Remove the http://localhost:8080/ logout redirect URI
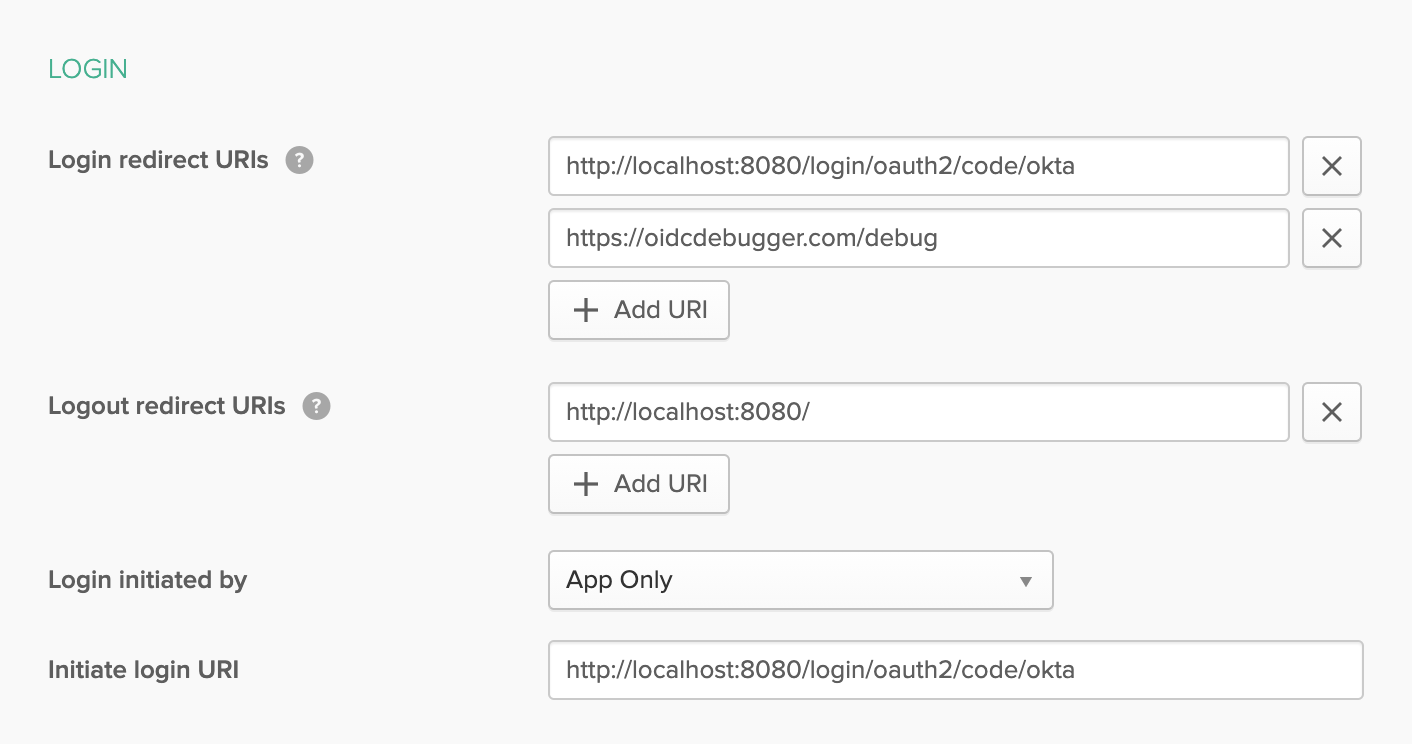The height and width of the screenshot is (744, 1412). 1331,412
